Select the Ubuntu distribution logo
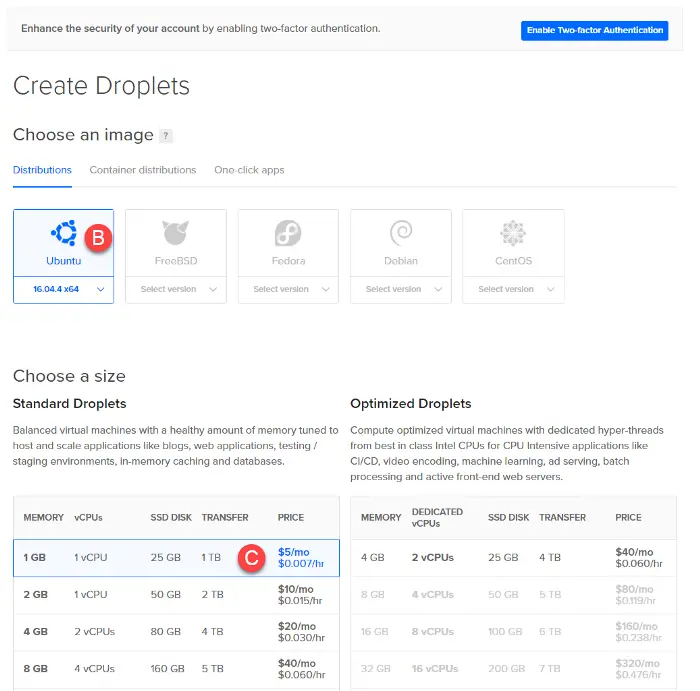700x691 pixels. [x=64, y=233]
